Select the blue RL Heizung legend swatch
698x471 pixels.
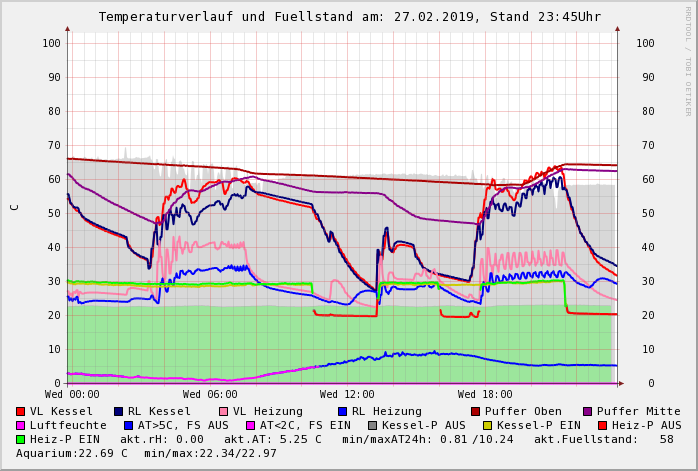[x=342, y=411]
